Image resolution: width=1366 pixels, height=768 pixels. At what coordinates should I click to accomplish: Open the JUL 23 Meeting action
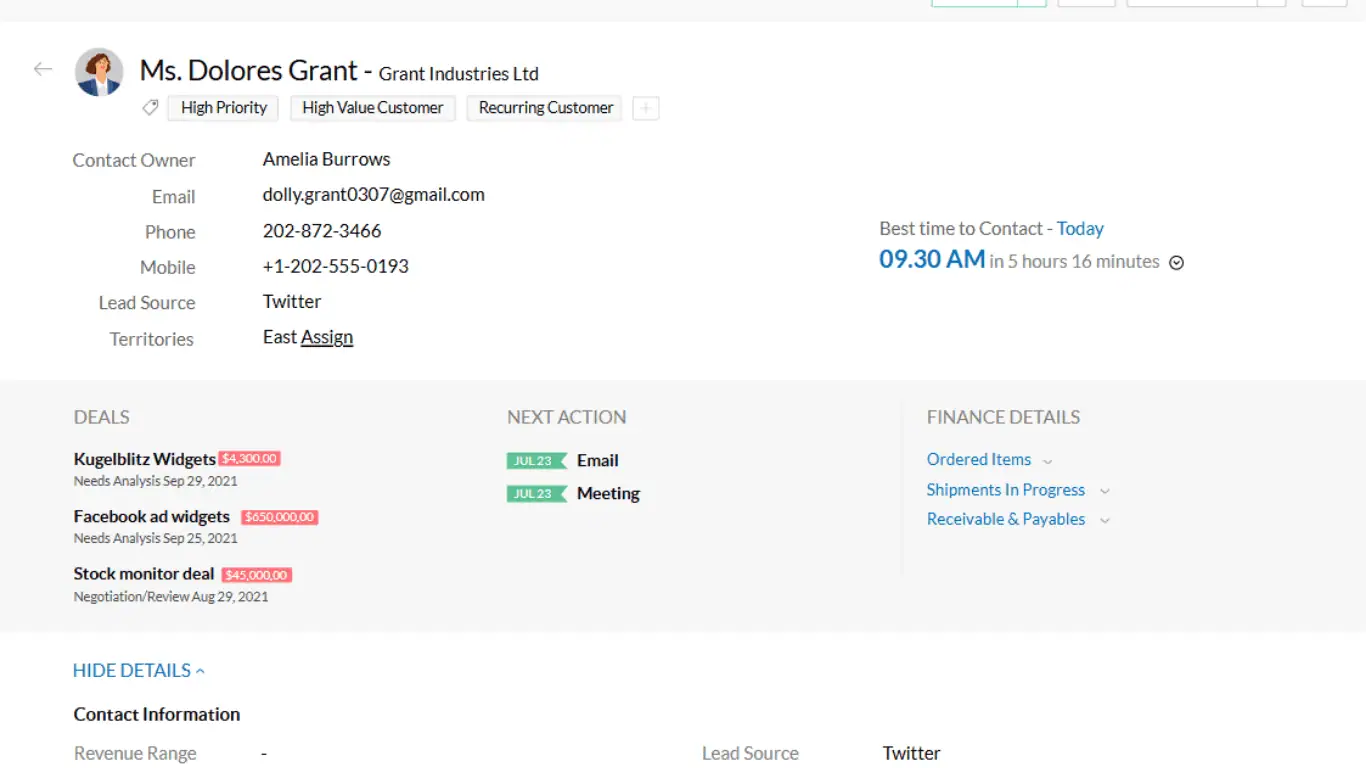(x=608, y=494)
